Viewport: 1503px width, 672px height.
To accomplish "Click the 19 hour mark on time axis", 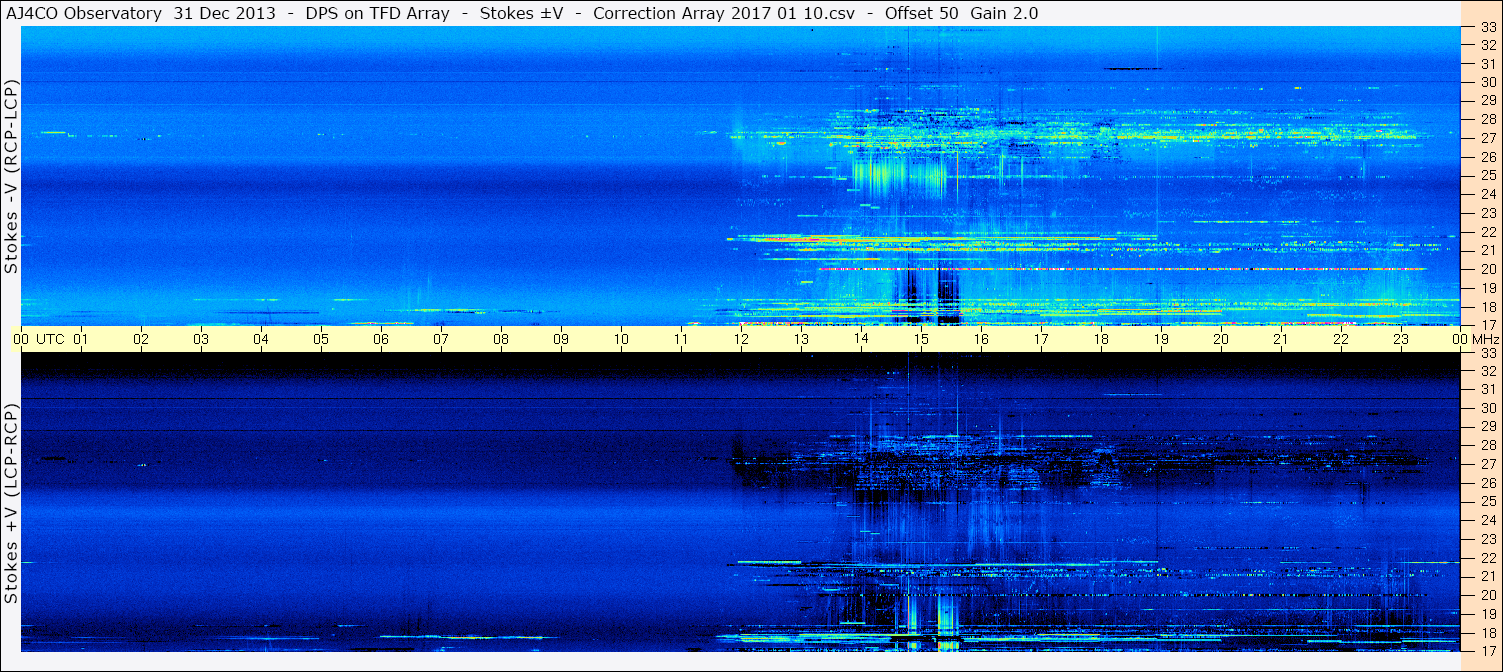I will click(x=1161, y=340).
